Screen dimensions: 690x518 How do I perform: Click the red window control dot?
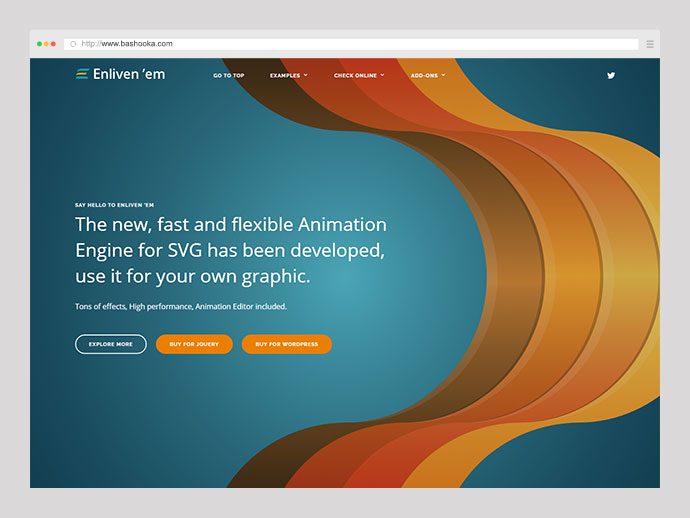click(x=53, y=44)
